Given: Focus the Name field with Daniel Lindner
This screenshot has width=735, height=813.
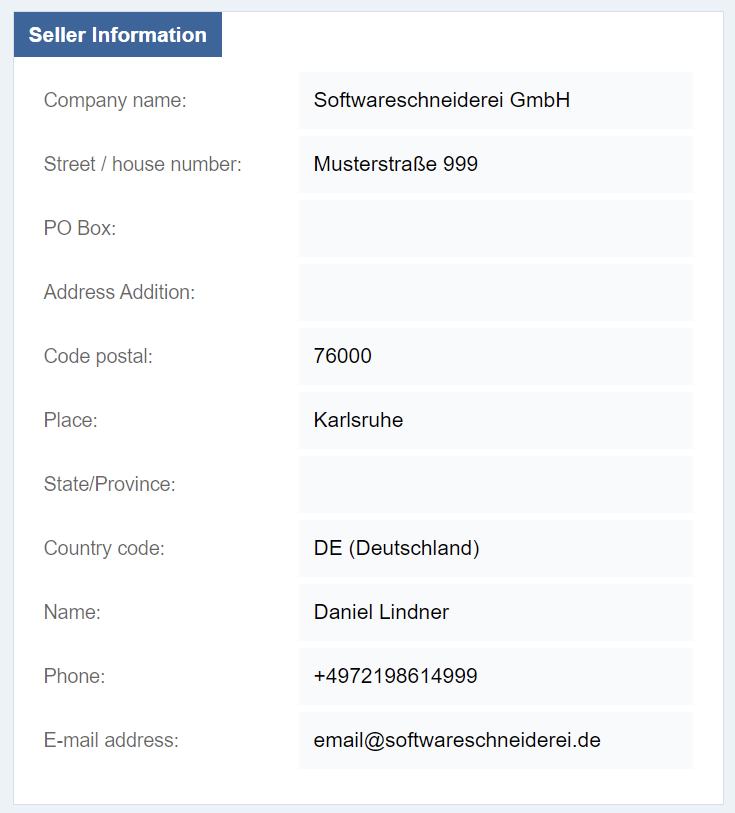Looking at the screenshot, I should [x=495, y=612].
